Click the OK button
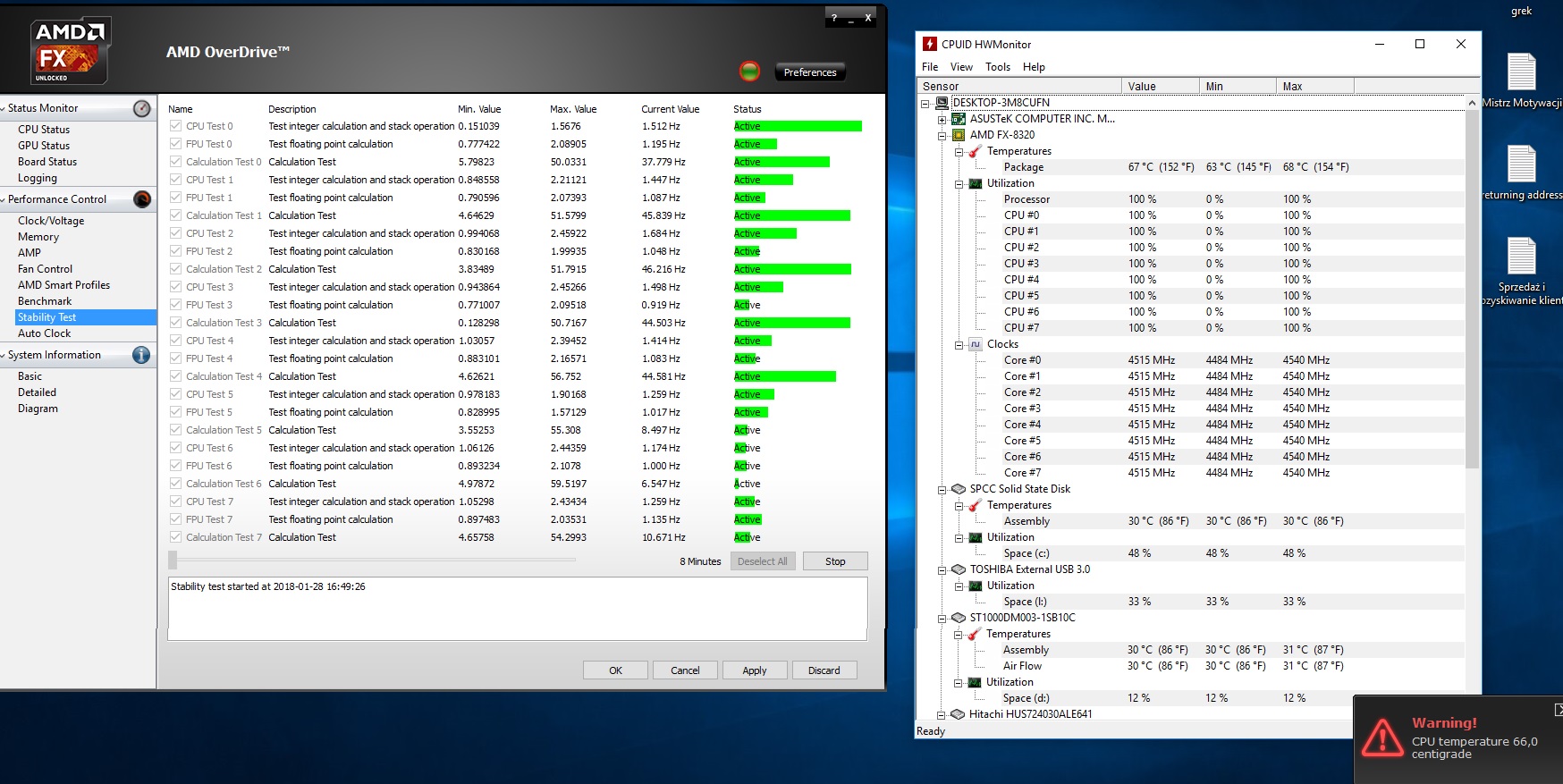 (x=616, y=670)
